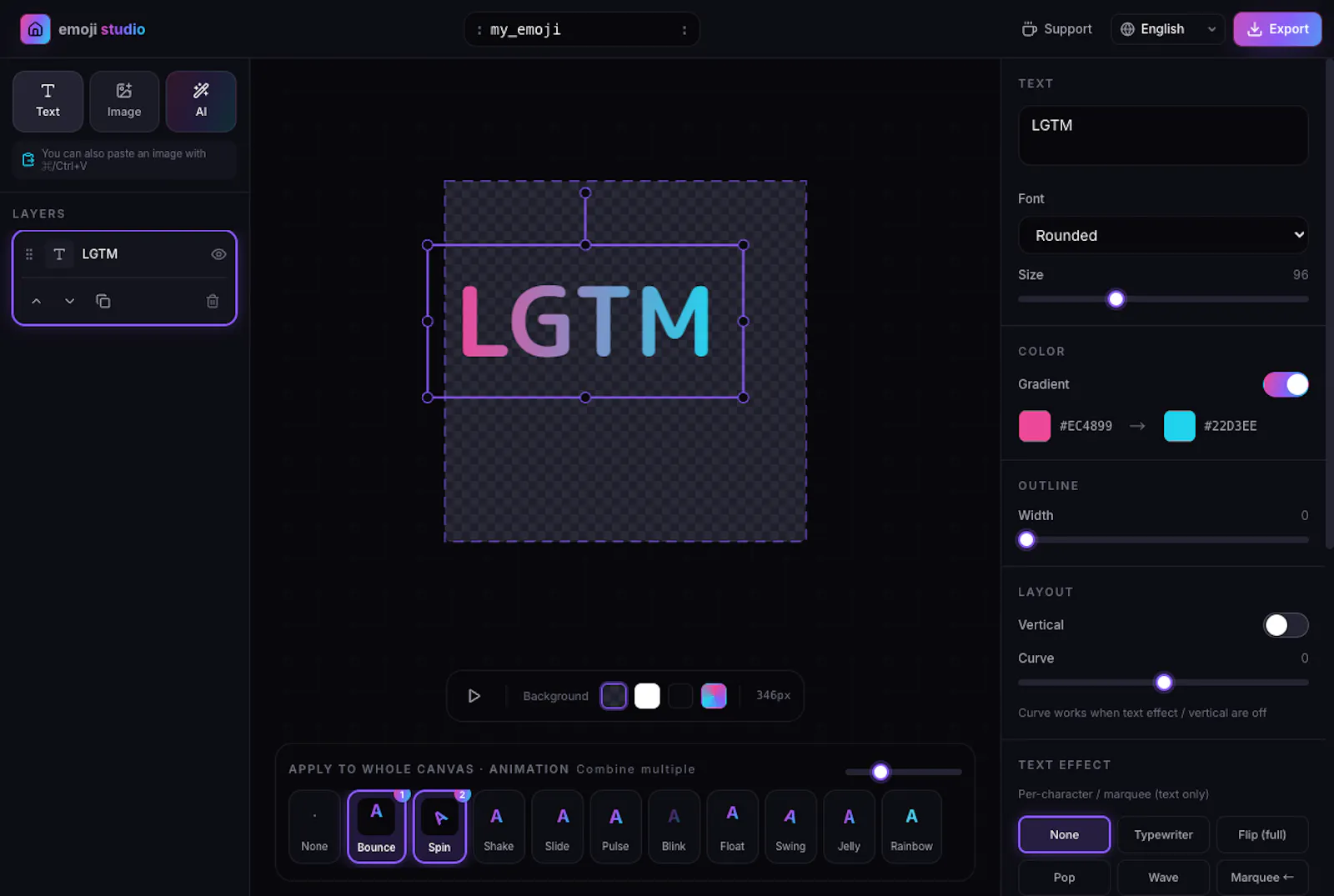The image size is (1334, 896).
Task: Click the rotation handle above LGTM text
Action: click(585, 193)
